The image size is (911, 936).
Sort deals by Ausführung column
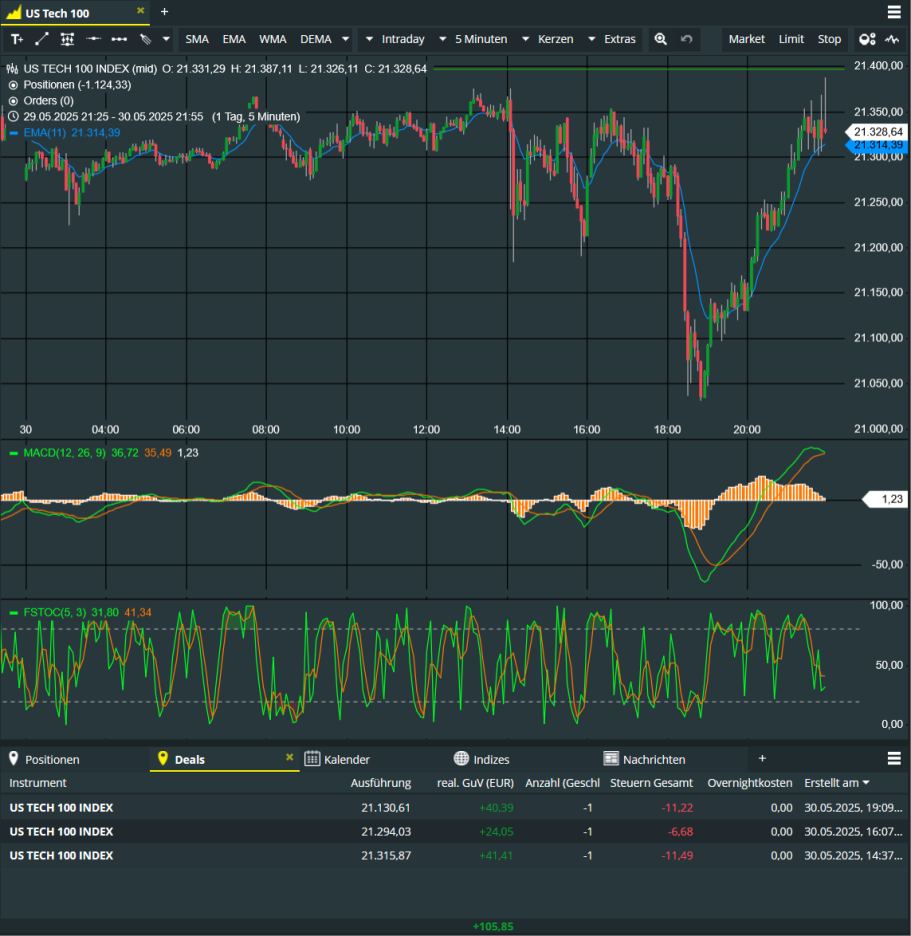pos(381,783)
